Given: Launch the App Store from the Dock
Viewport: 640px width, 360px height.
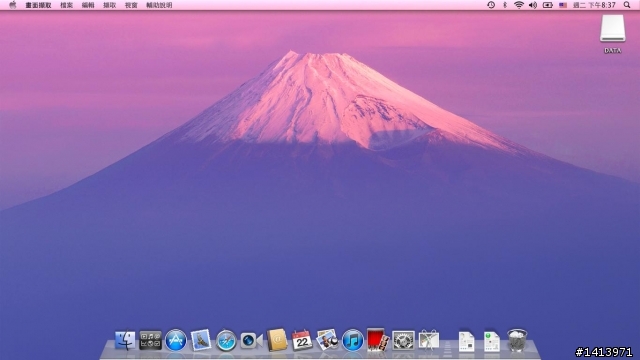Looking at the screenshot, I should (176, 340).
